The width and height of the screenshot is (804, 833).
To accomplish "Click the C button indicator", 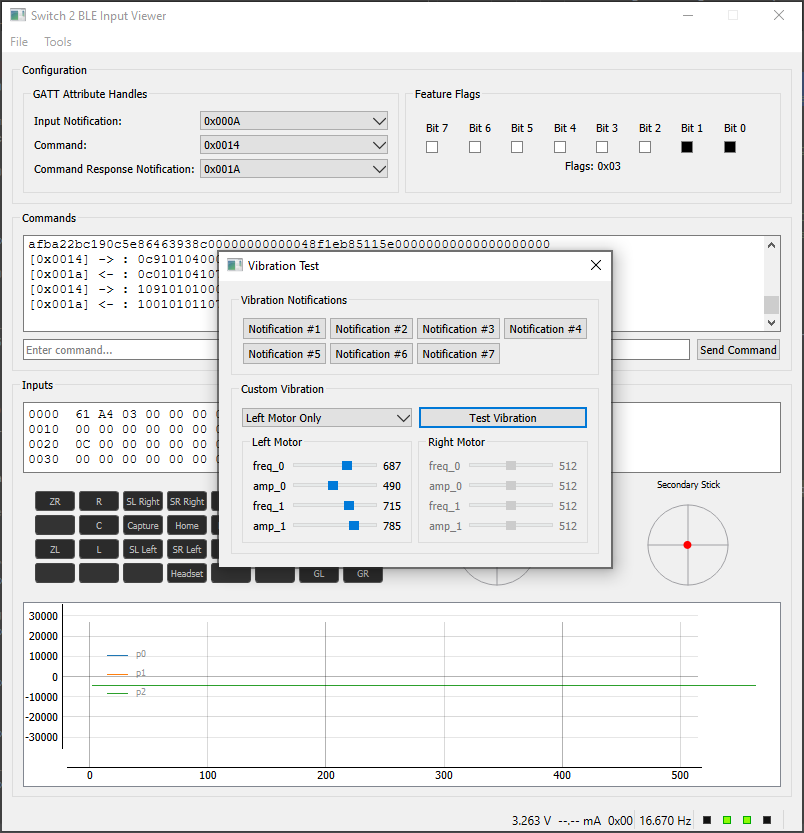I will coord(99,525).
